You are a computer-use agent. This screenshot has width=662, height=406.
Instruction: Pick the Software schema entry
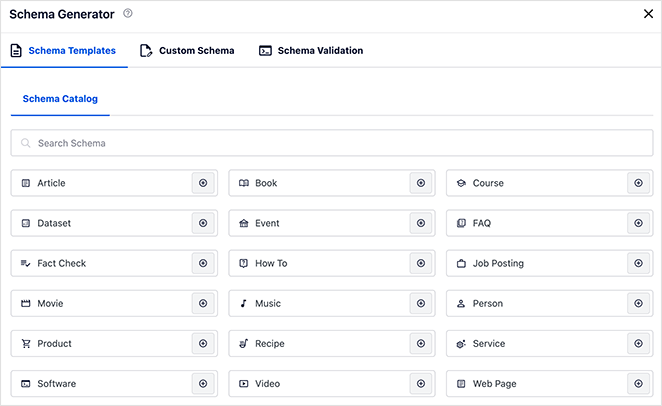(100, 383)
